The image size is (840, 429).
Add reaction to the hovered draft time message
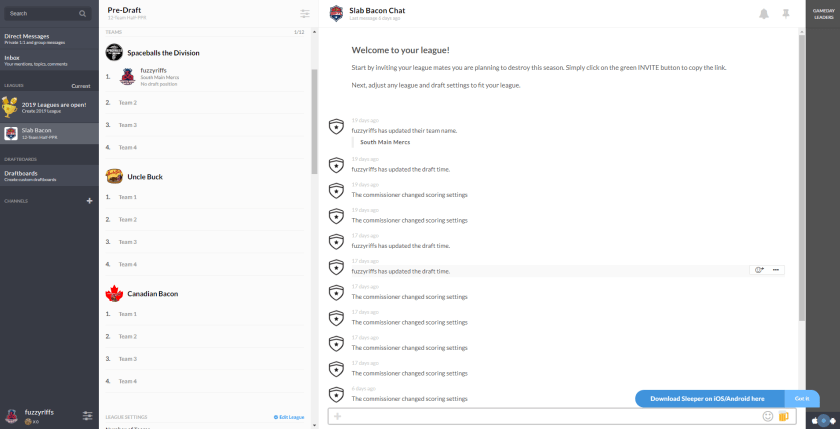[x=759, y=270]
